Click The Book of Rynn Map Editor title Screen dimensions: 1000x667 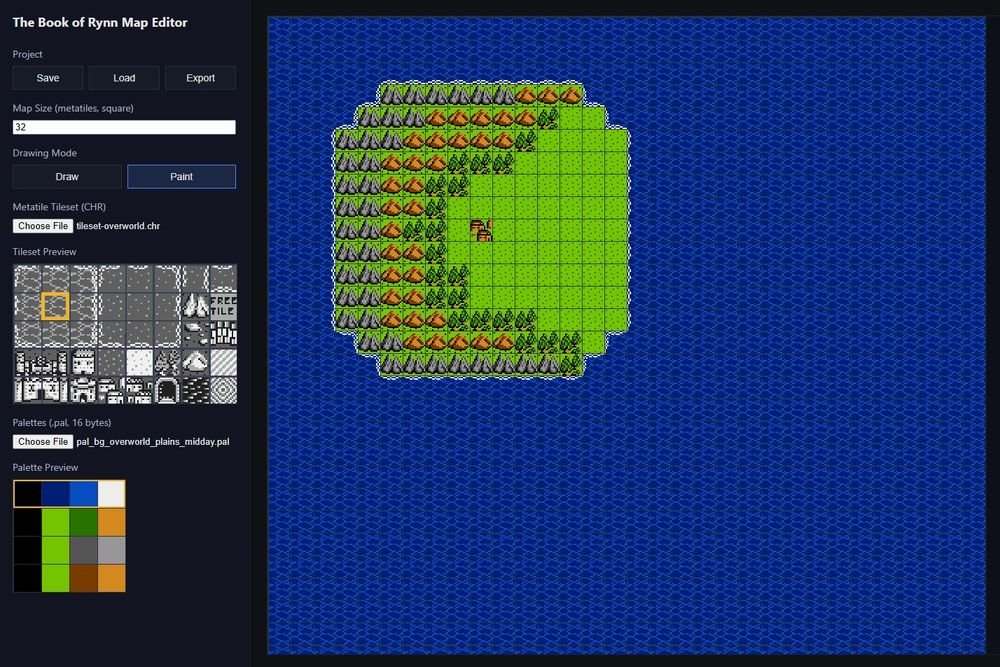100,22
